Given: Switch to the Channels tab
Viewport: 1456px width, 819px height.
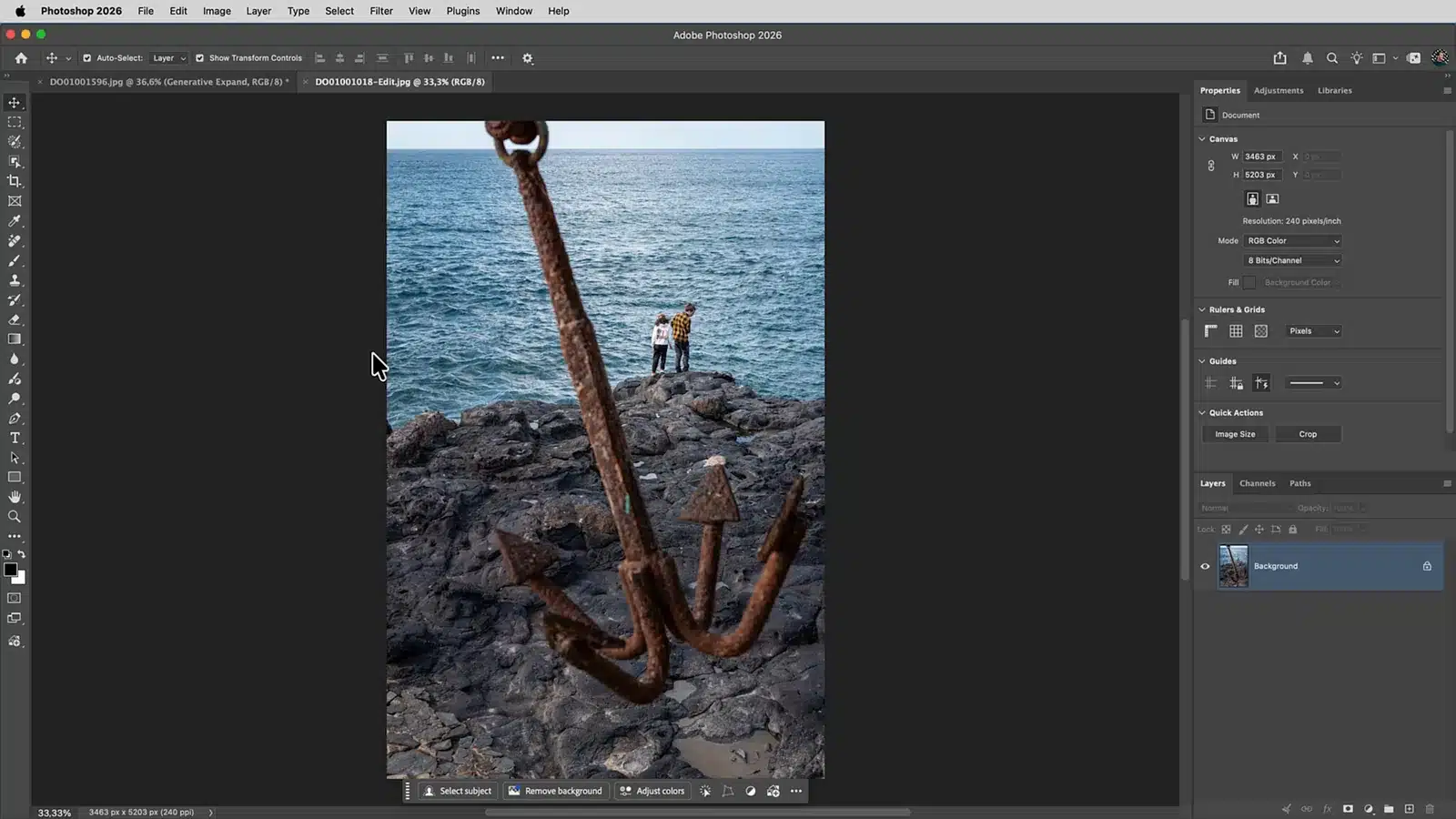Looking at the screenshot, I should (x=1257, y=483).
